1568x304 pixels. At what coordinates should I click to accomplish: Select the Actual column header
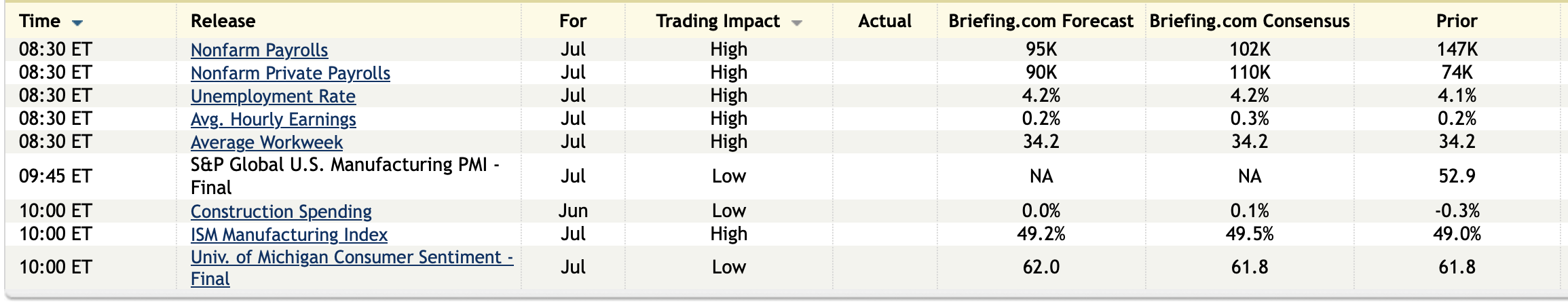point(884,21)
